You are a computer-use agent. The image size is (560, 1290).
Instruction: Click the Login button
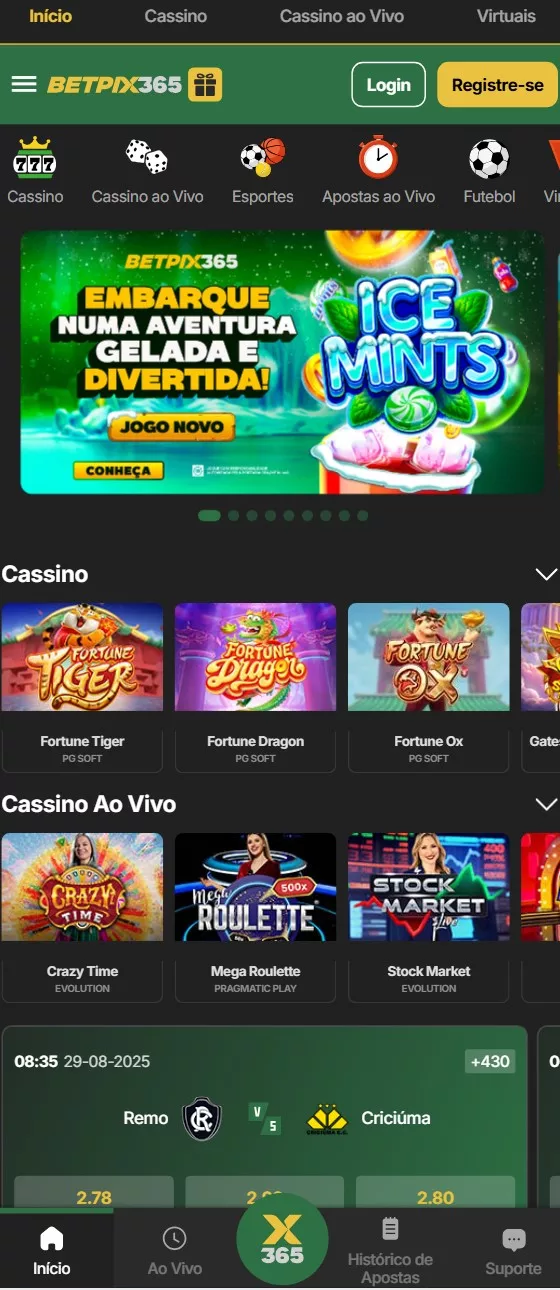click(x=388, y=85)
